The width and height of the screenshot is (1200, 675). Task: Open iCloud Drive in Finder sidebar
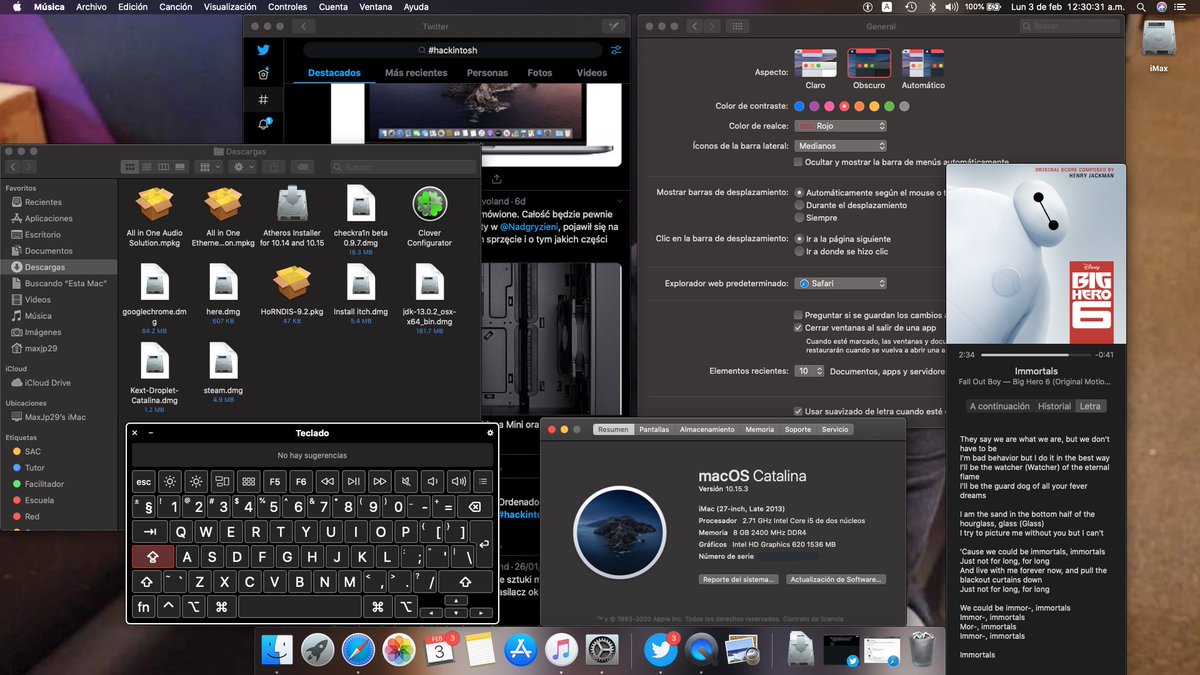point(48,383)
